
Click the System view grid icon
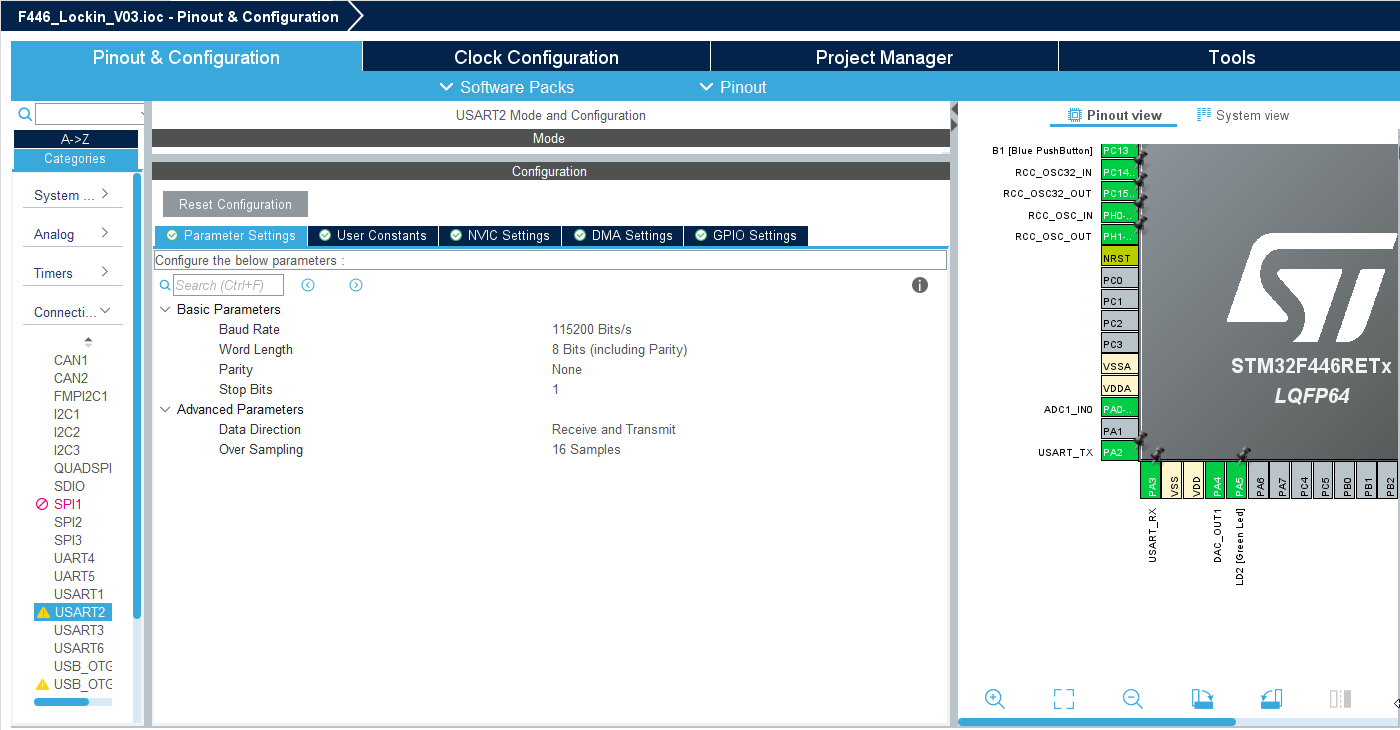[x=1204, y=115]
